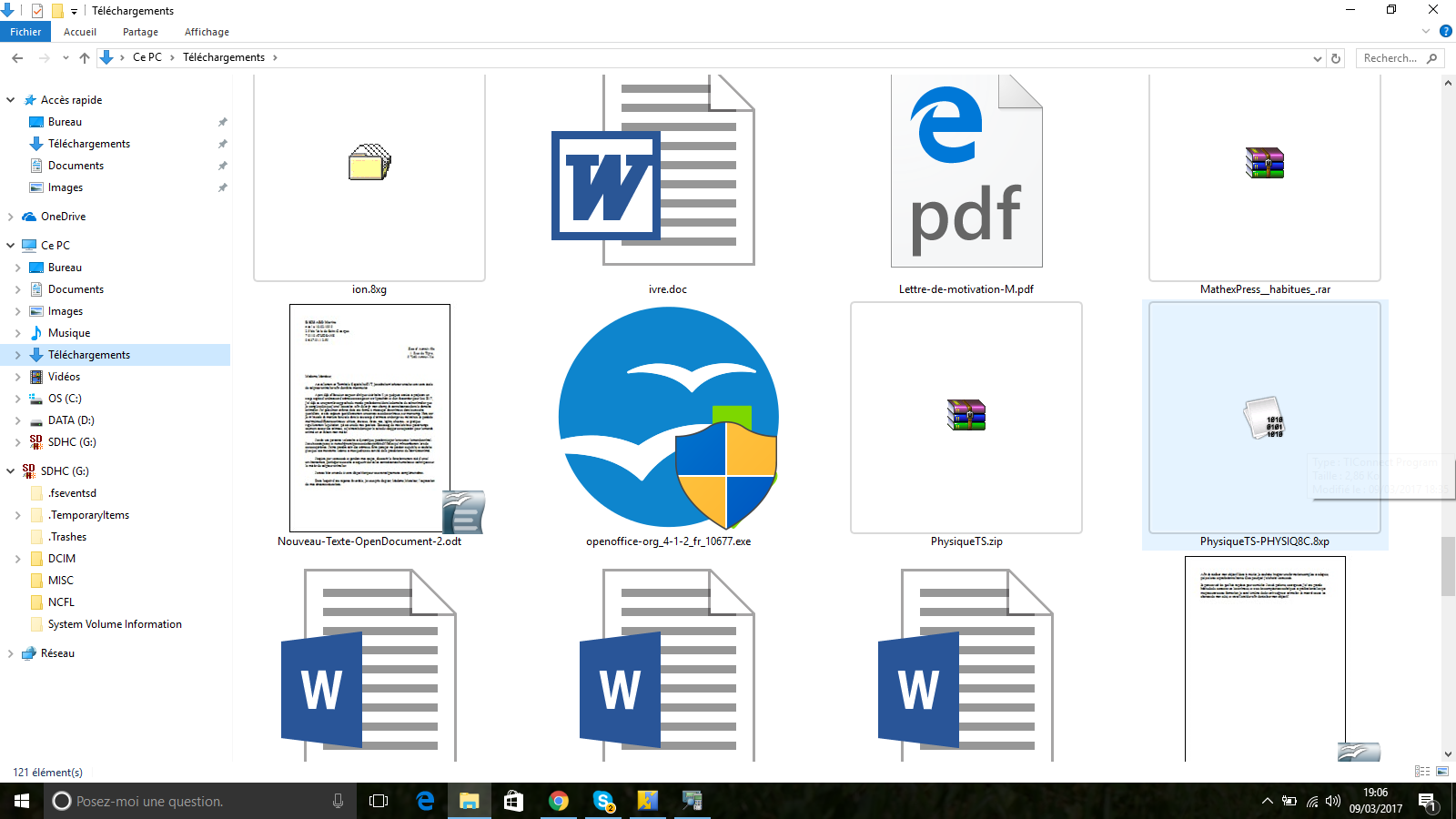The width and height of the screenshot is (1456, 819).
Task: Select the PhysiqueTS-PHYSIQ8C.8xp file icon
Action: (x=1265, y=418)
